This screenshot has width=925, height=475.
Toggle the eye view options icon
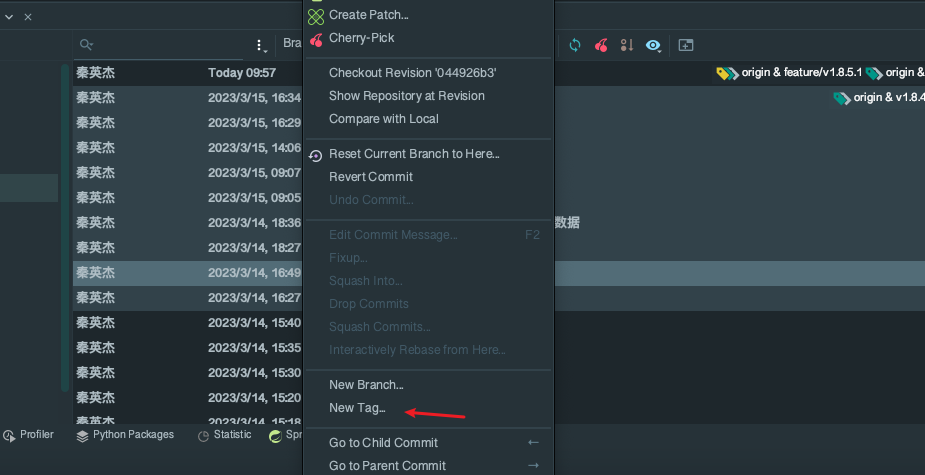653,45
